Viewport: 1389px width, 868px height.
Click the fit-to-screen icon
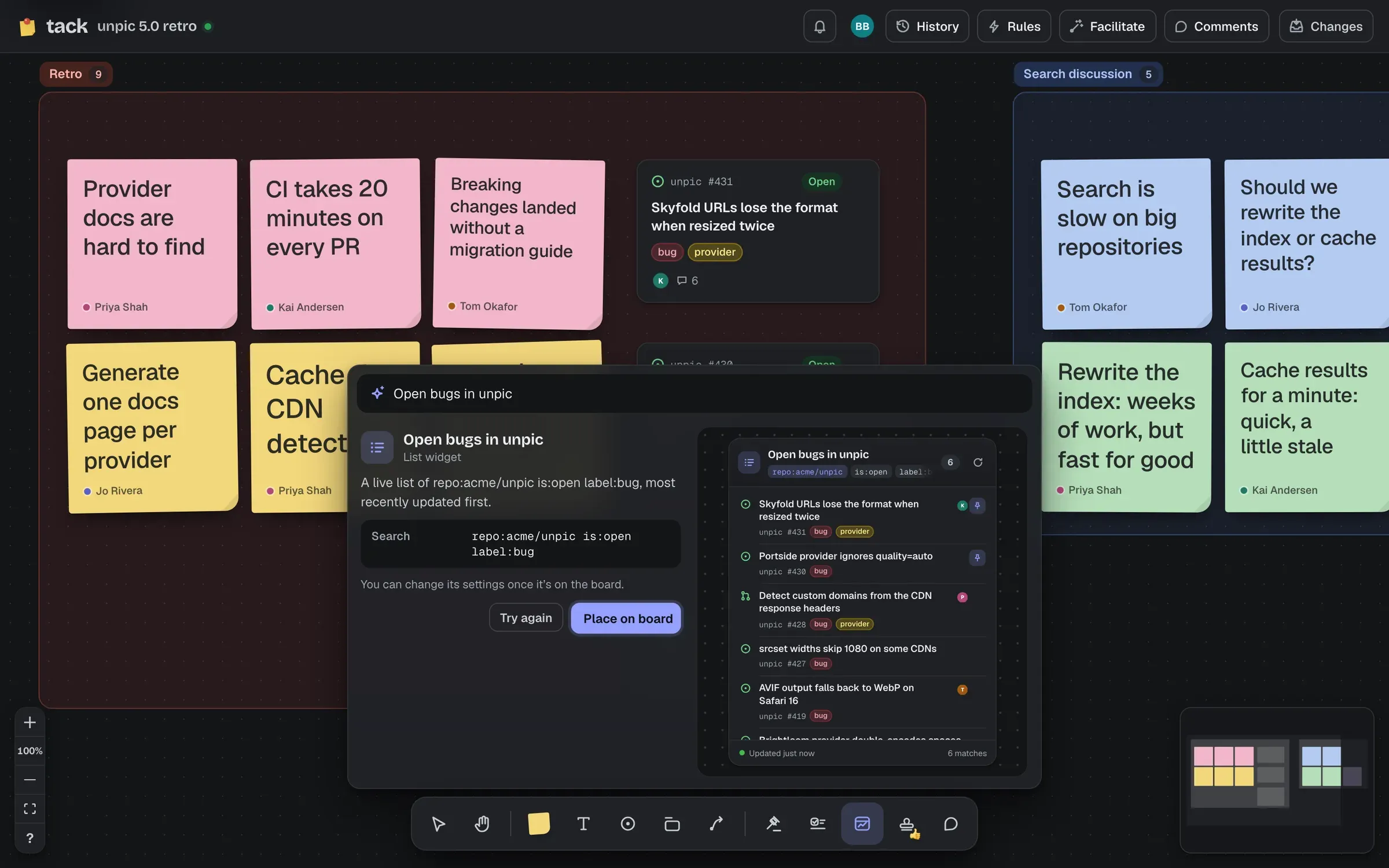tap(30, 808)
